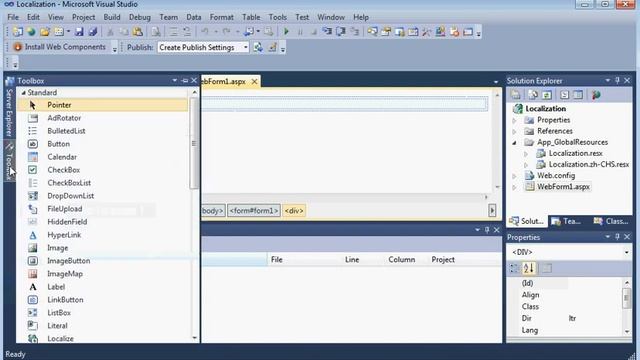Open the File menu
640x360 pixels.
(13, 17)
